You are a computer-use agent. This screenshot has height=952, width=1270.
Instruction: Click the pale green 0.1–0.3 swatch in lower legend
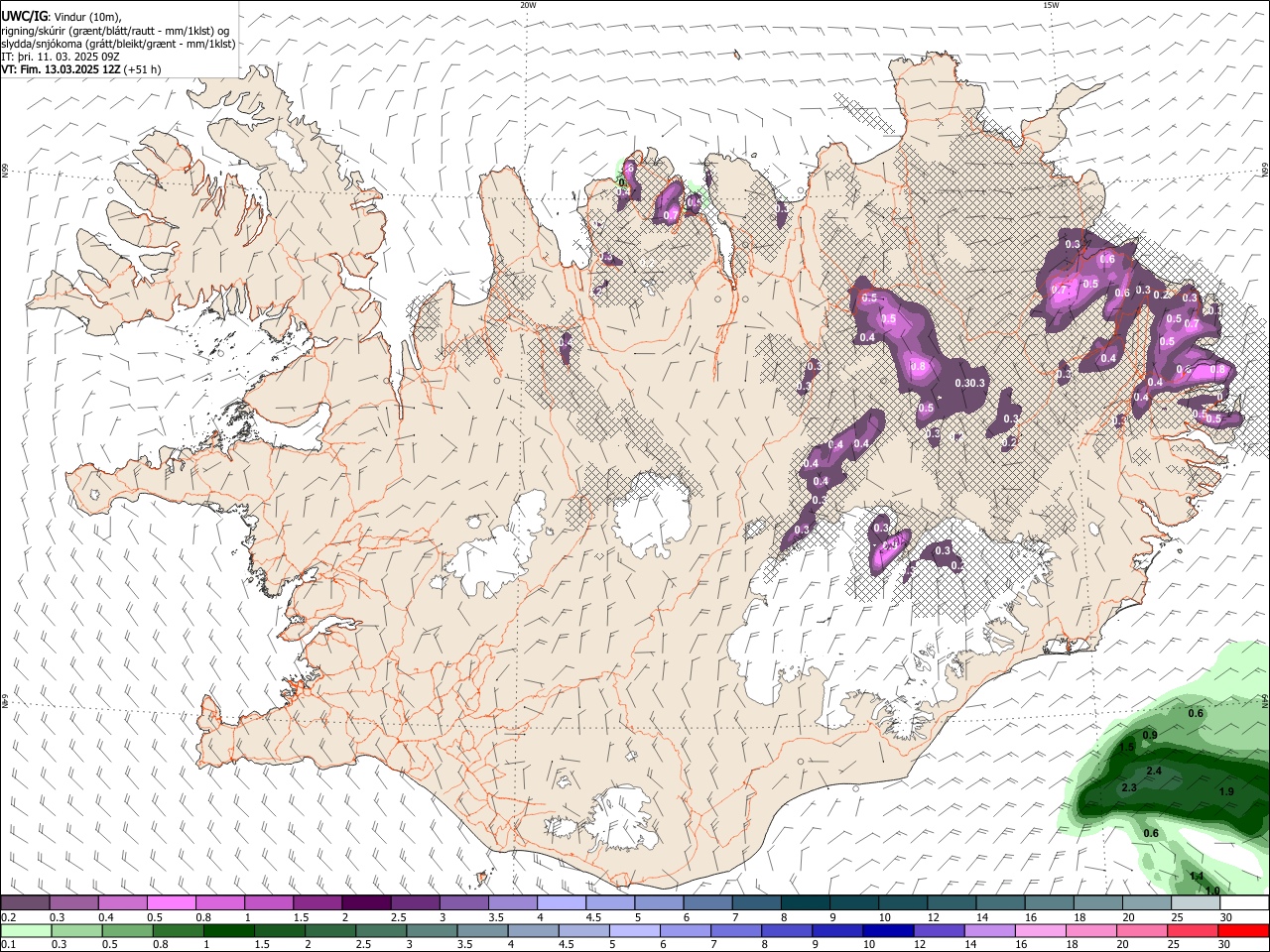[x=27, y=931]
